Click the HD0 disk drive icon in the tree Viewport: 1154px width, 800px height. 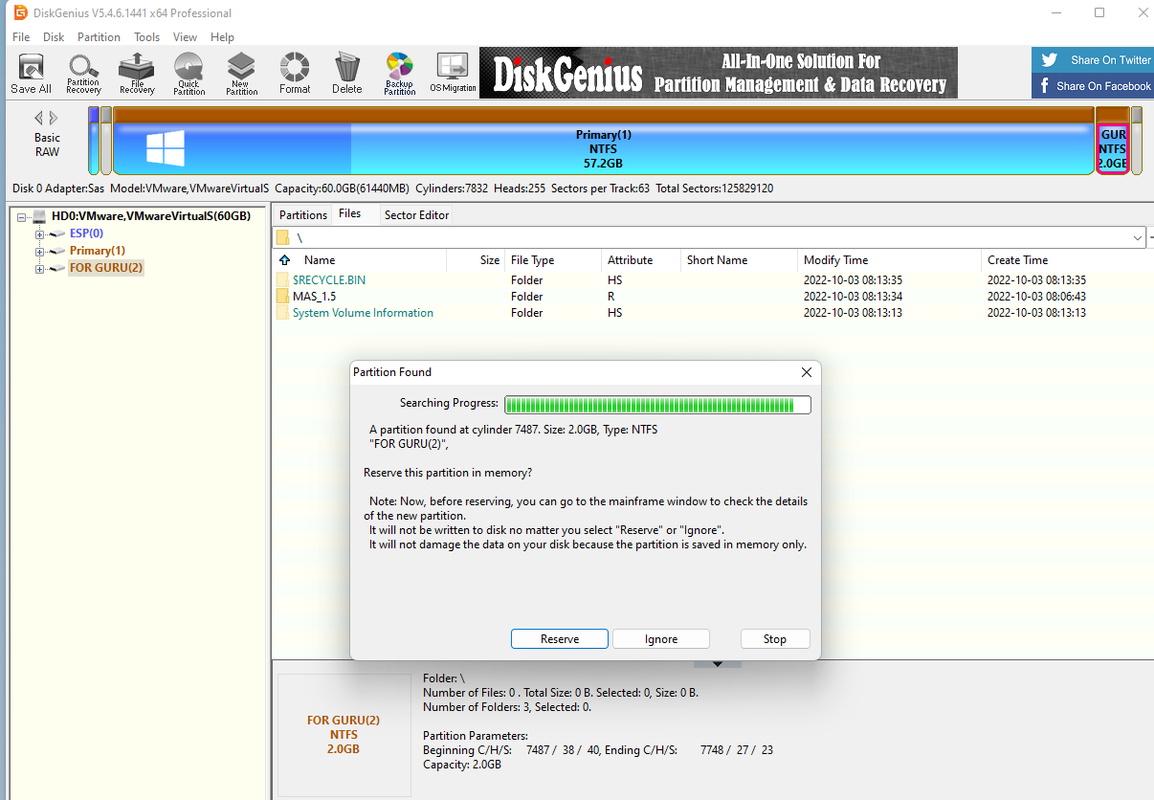[40, 216]
